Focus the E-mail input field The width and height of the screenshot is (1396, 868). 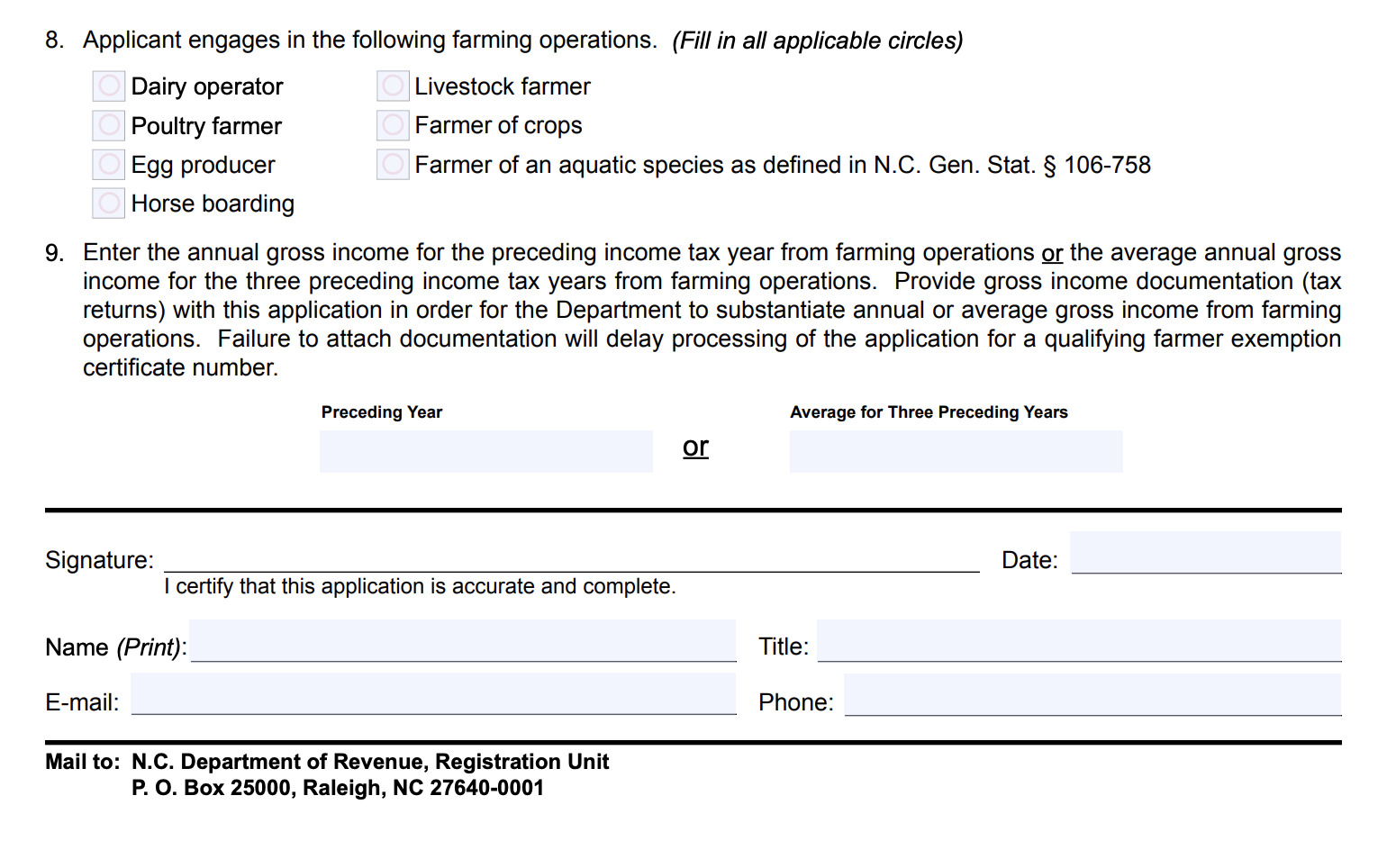pos(433,694)
